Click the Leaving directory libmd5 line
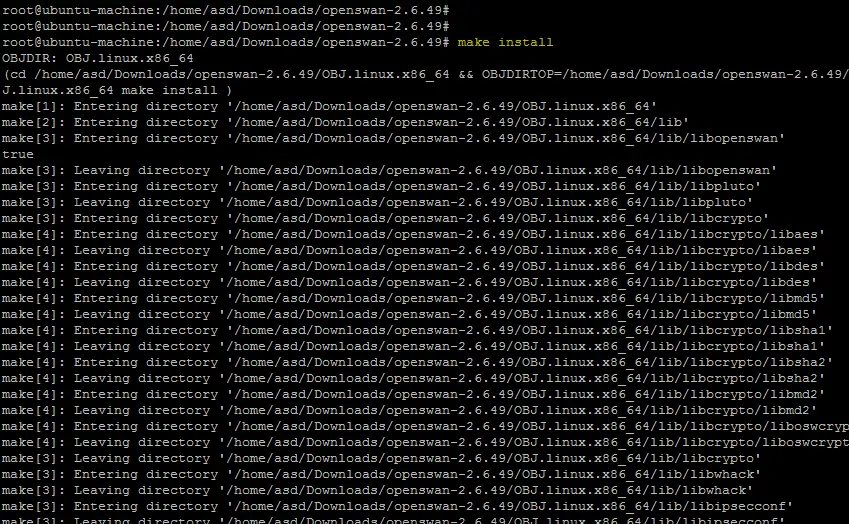Screen dimensions: 849x524 tap(409, 314)
